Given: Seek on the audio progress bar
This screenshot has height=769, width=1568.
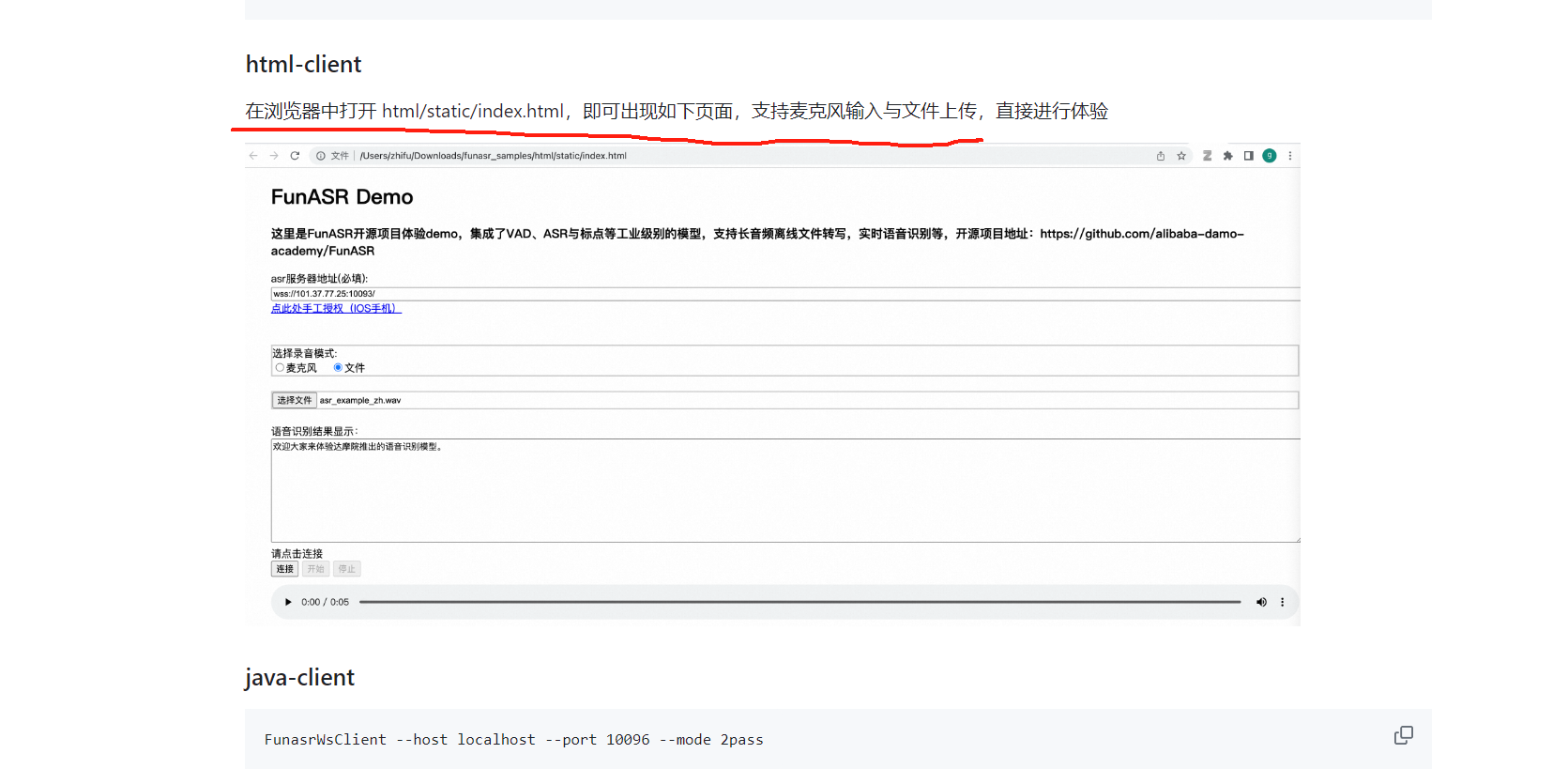Looking at the screenshot, I should point(800,602).
